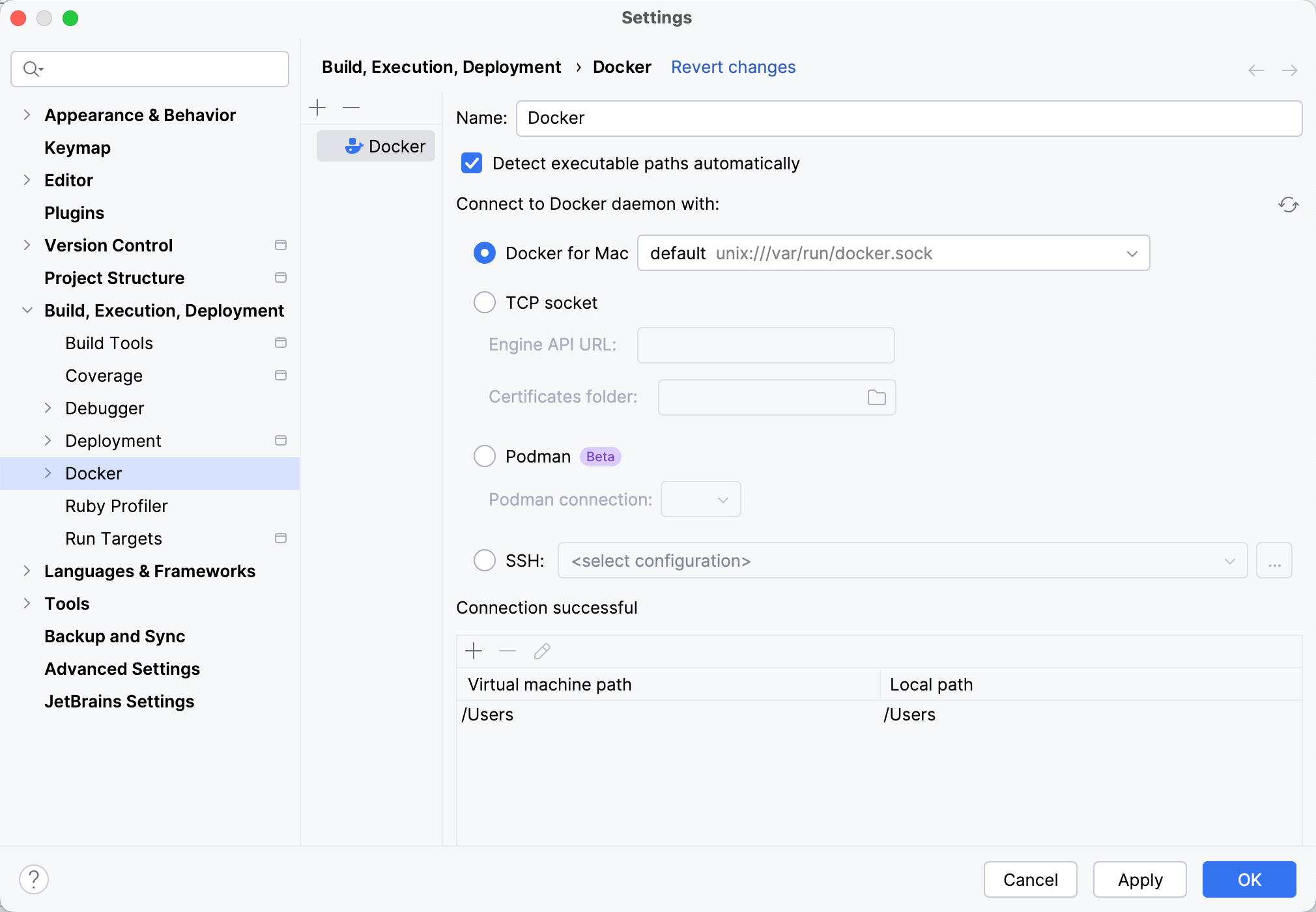Edit the selected path mapping with pencil icon

(x=541, y=651)
